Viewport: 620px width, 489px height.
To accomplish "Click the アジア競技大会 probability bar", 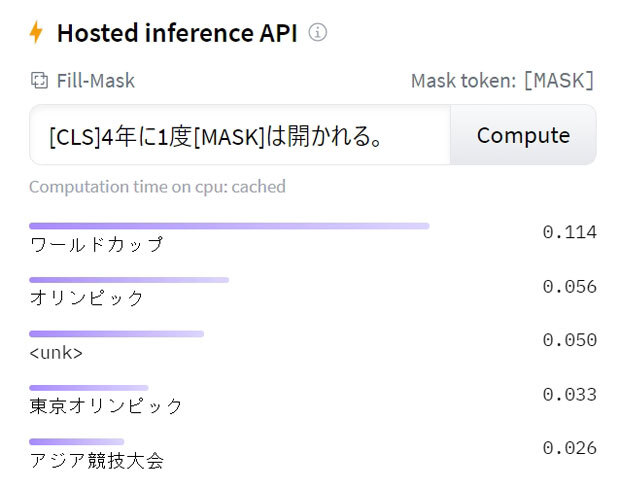I will 77,441.
